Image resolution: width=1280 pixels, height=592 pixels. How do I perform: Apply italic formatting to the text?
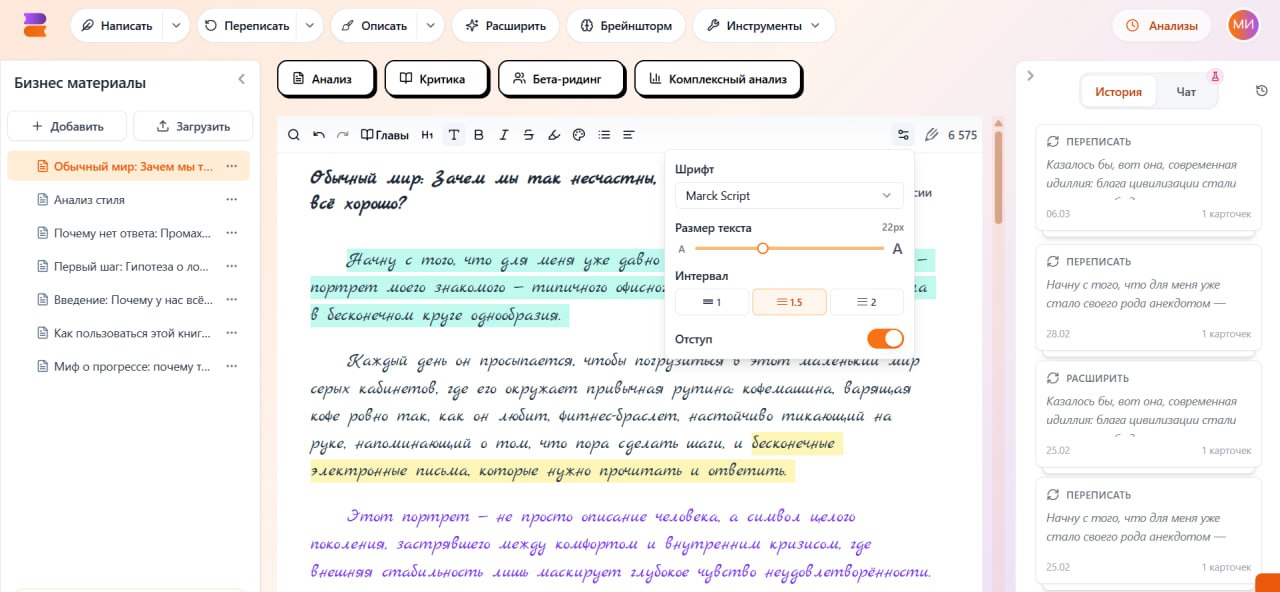coord(503,135)
